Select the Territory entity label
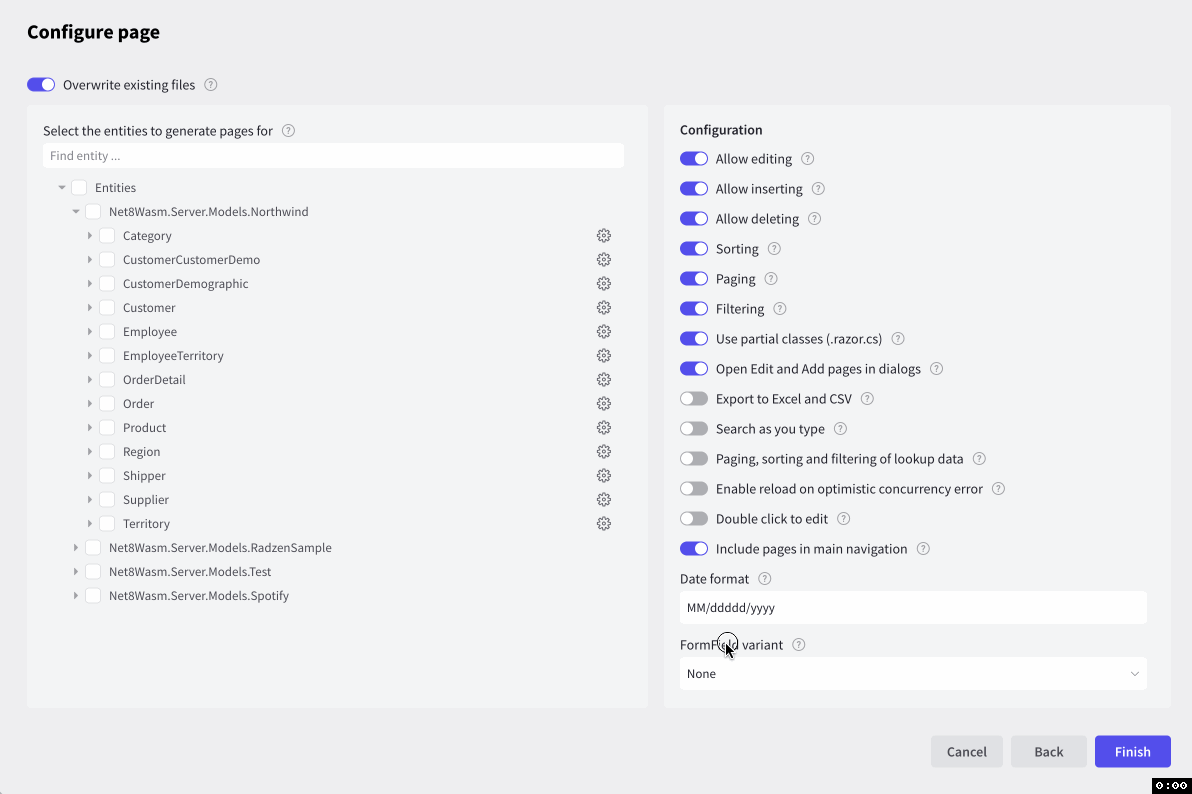1192x794 pixels. click(146, 523)
